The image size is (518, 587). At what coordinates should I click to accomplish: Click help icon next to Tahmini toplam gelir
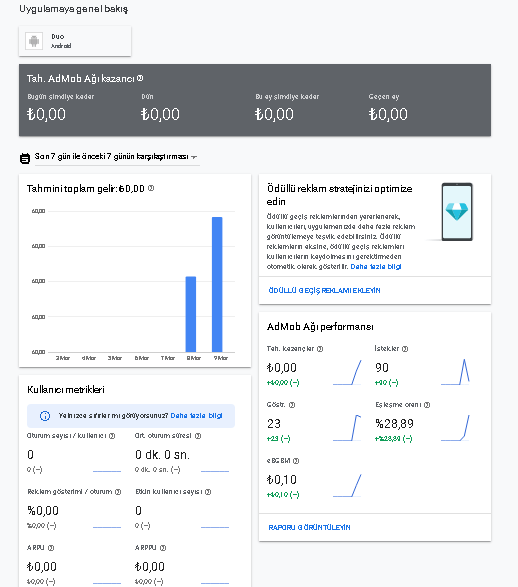[x=151, y=188]
